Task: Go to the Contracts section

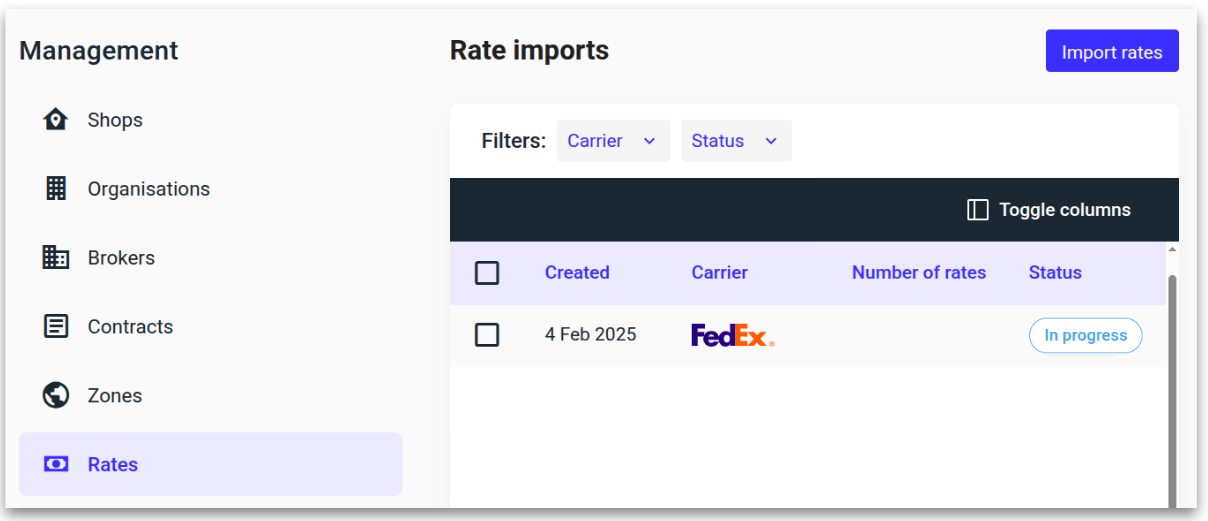Action: pyautogui.click(x=130, y=327)
